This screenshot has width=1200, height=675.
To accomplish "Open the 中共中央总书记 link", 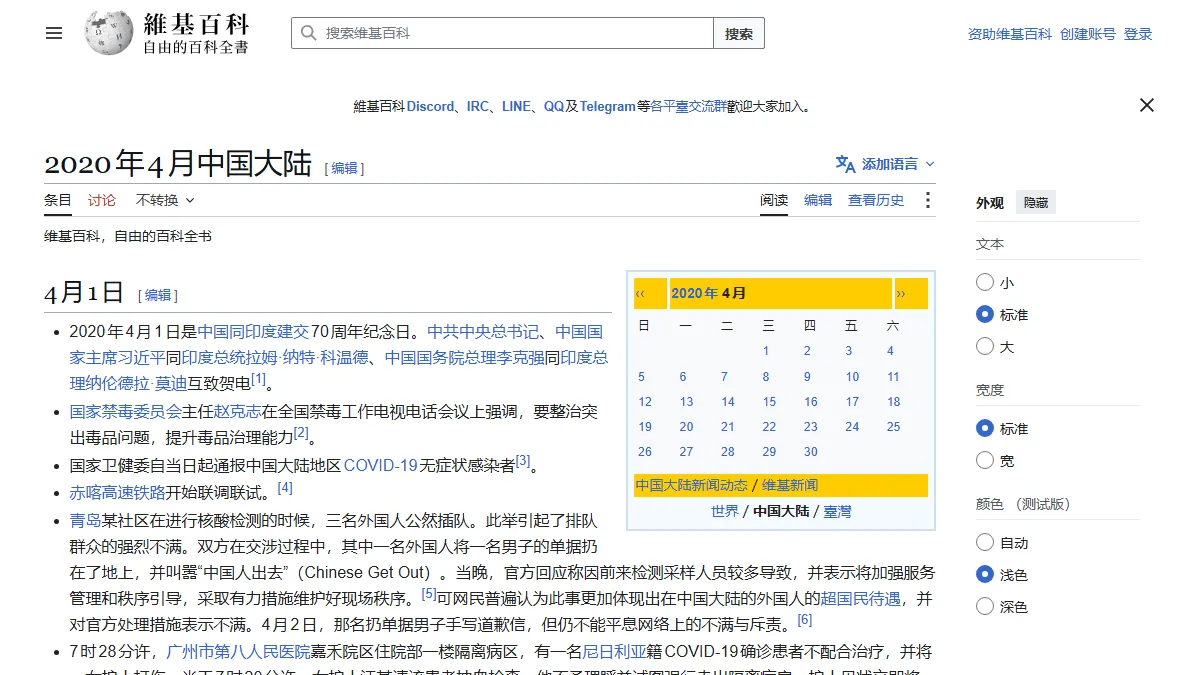I will [483, 332].
